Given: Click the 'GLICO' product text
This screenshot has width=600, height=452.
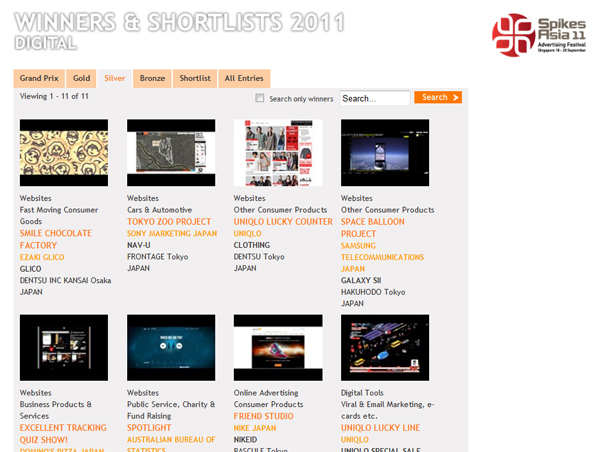Looking at the screenshot, I should [x=31, y=269].
